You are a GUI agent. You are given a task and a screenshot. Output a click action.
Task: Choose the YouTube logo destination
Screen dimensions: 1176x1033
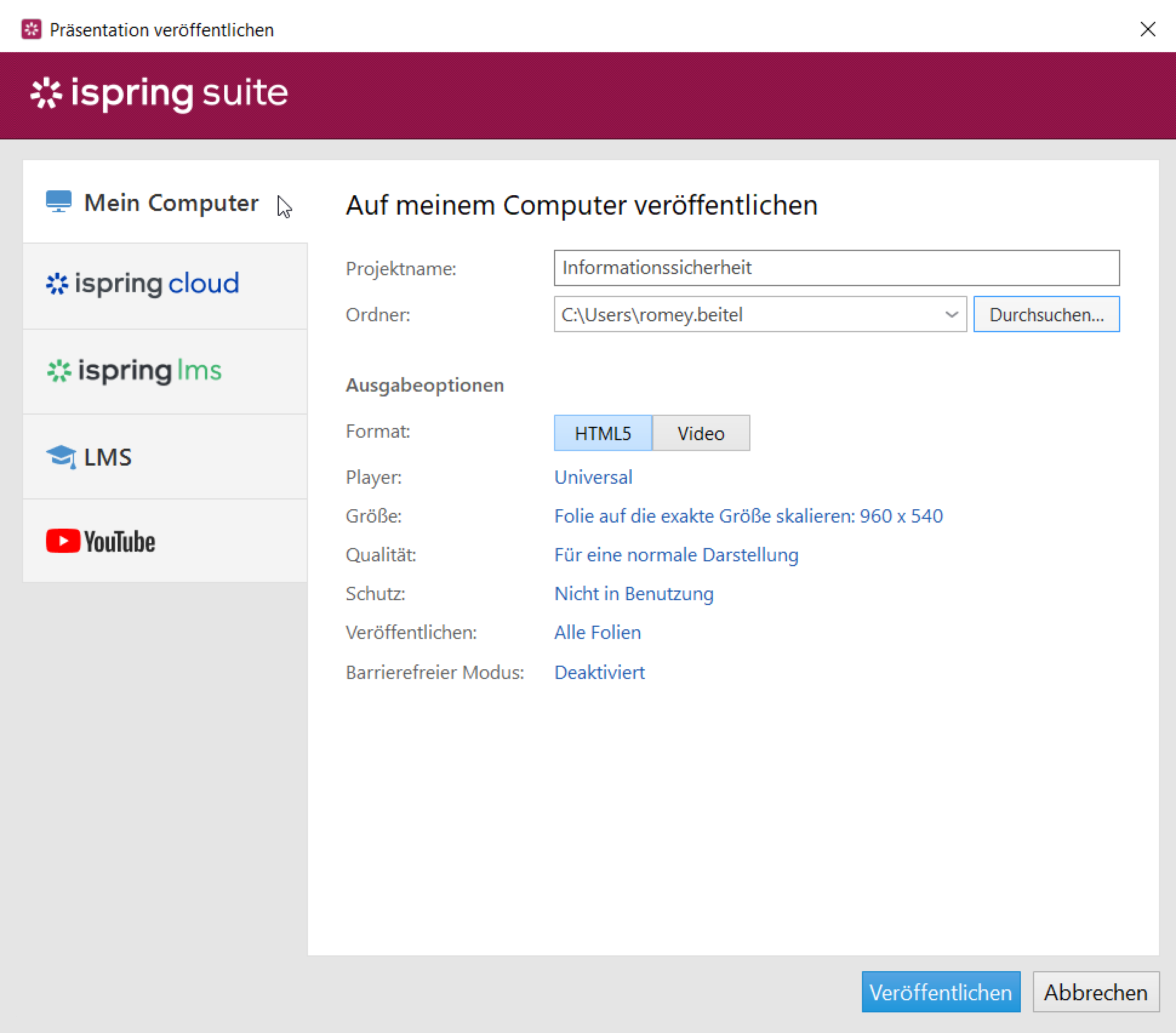click(101, 541)
